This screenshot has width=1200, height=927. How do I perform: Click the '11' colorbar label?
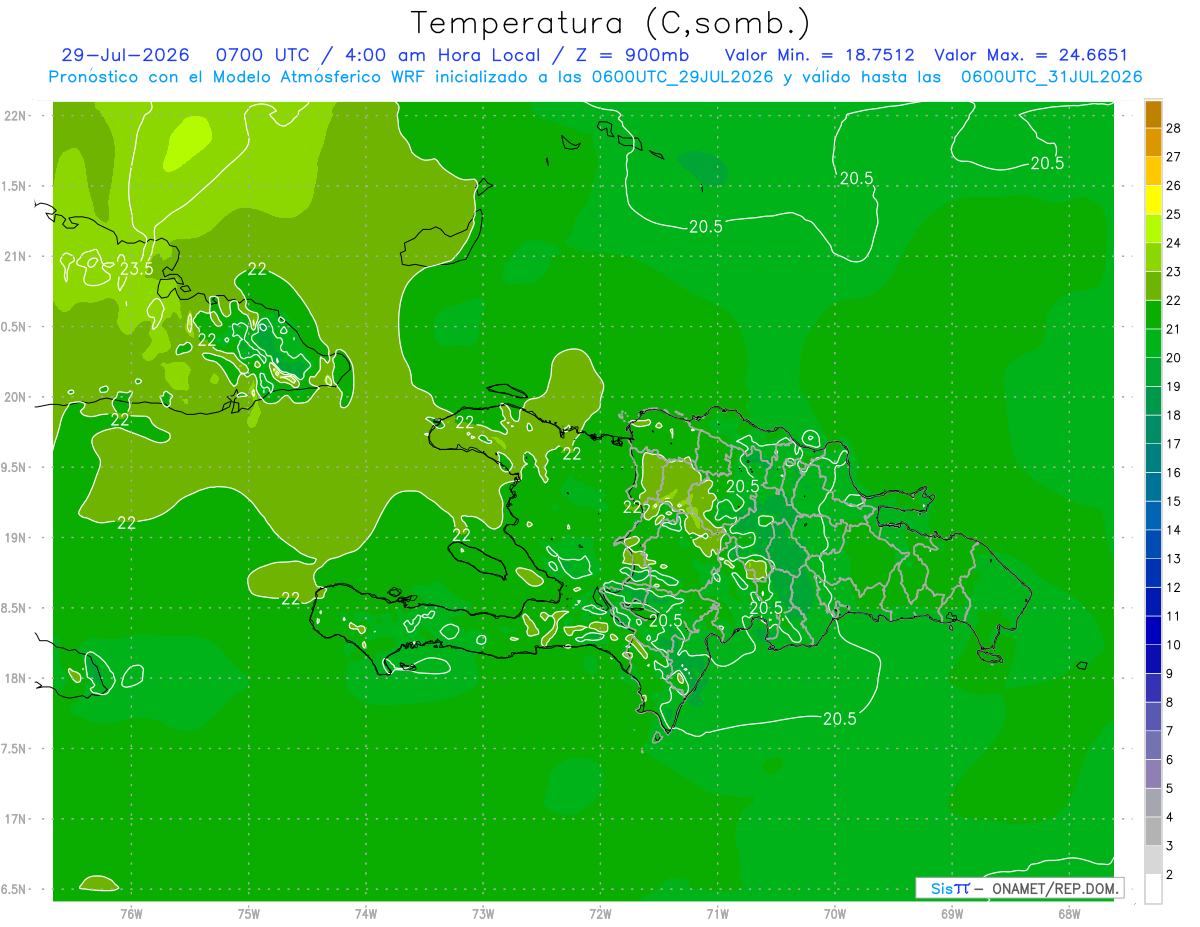pos(1173,616)
